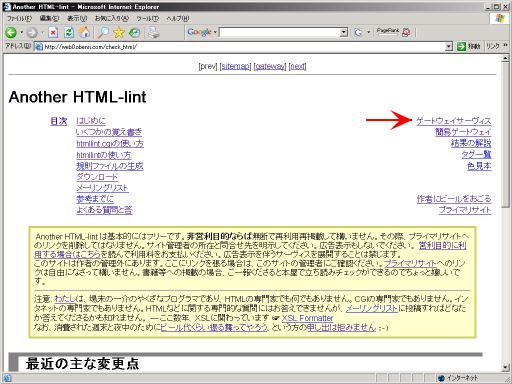Click the htmllintの使い方 link
The image size is (512, 384).
tap(104, 155)
